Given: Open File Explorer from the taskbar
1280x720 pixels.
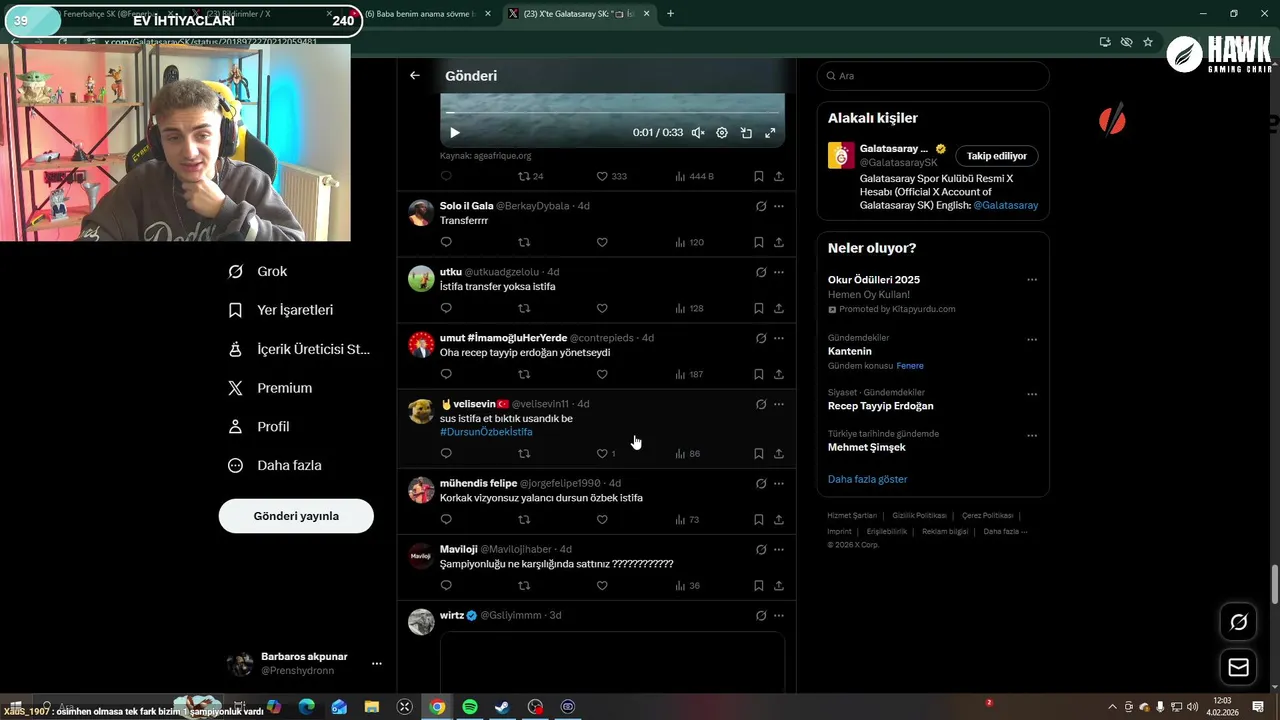Looking at the screenshot, I should tap(372, 707).
